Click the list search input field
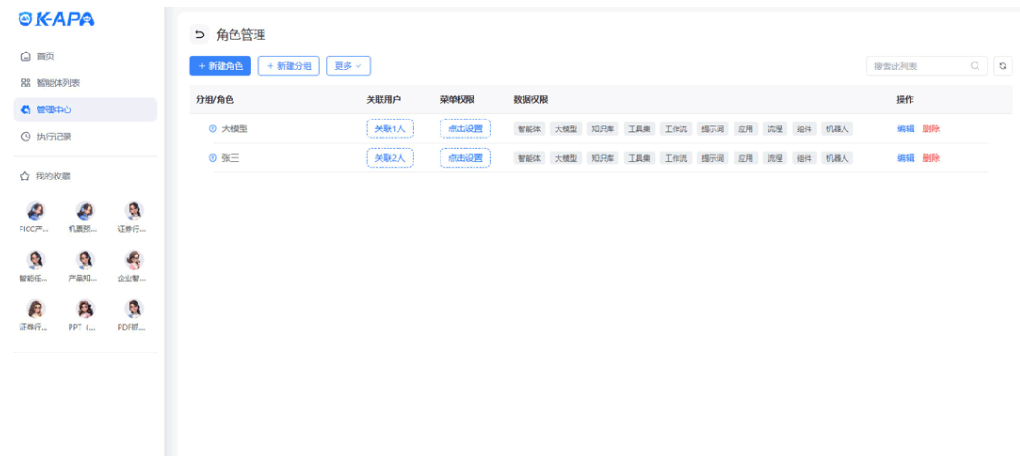This screenshot has width=1020, height=456. (915, 66)
